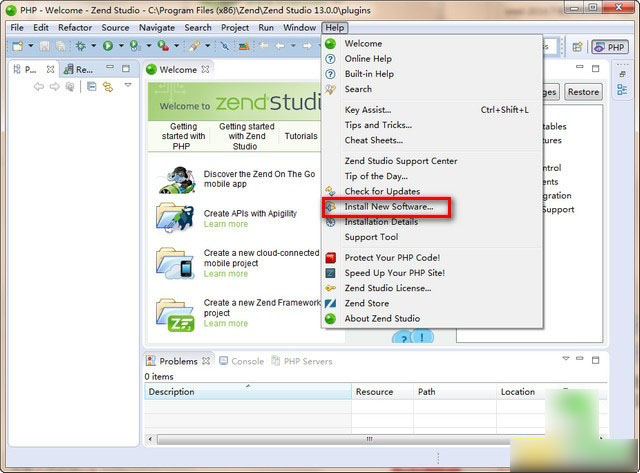Click the Forward navigation arrow in main toolbar
This screenshot has height=473, width=640.
click(307, 46)
